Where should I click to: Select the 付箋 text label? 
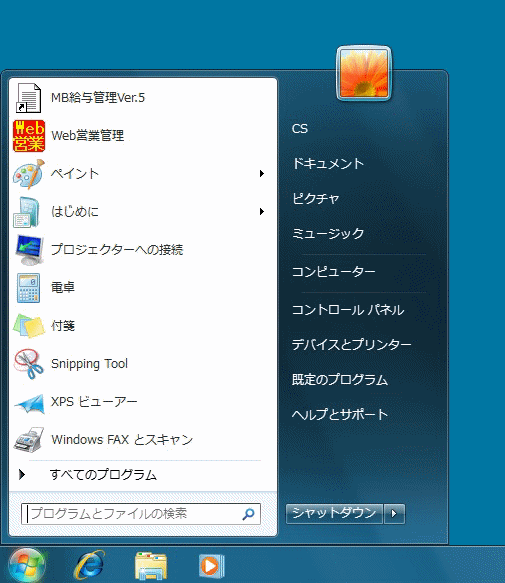coord(63,326)
